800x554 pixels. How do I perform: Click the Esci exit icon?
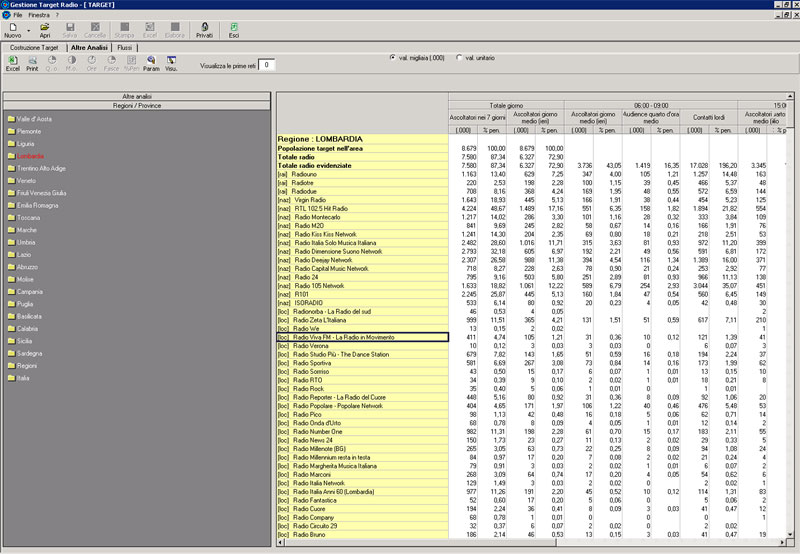click(234, 27)
